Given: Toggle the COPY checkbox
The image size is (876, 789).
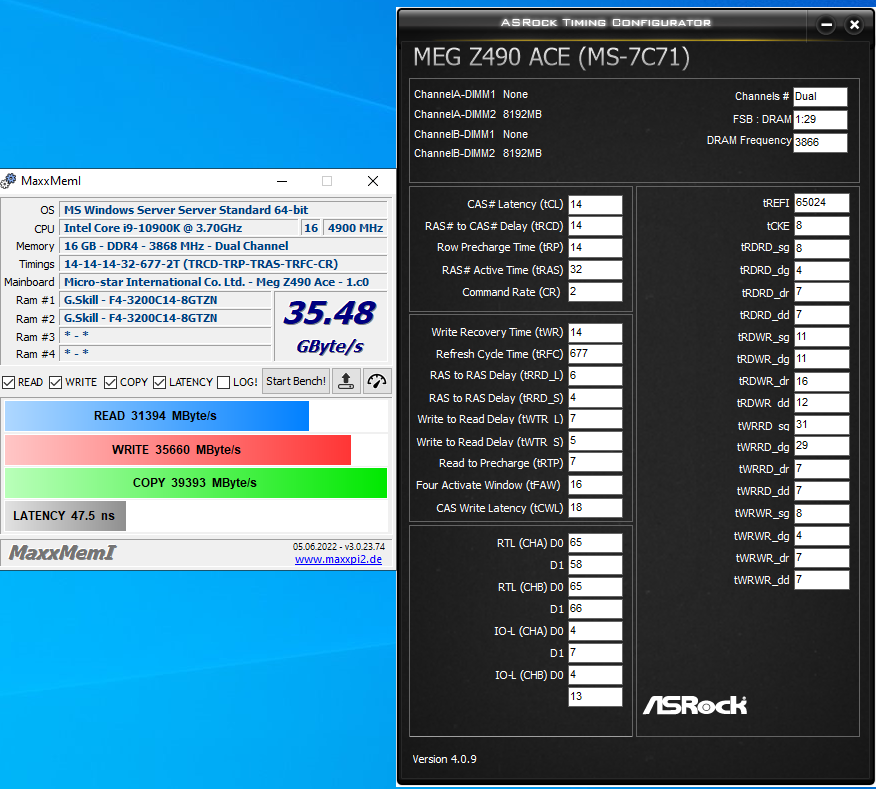Looking at the screenshot, I should point(110,382).
